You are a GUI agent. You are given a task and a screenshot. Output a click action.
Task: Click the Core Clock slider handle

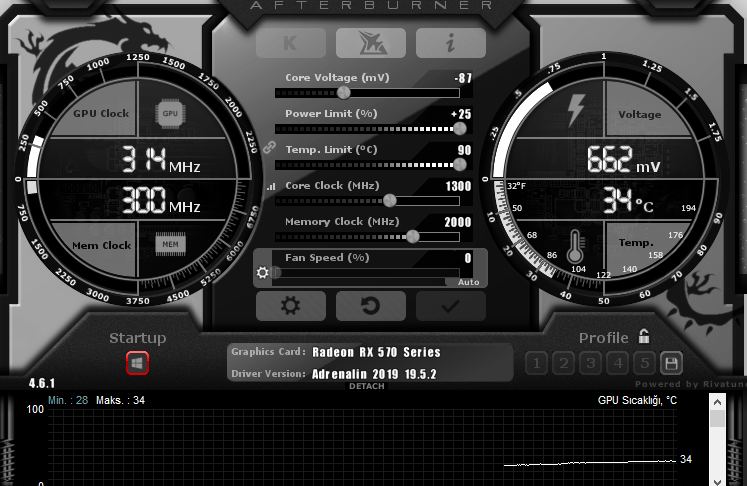click(390, 201)
